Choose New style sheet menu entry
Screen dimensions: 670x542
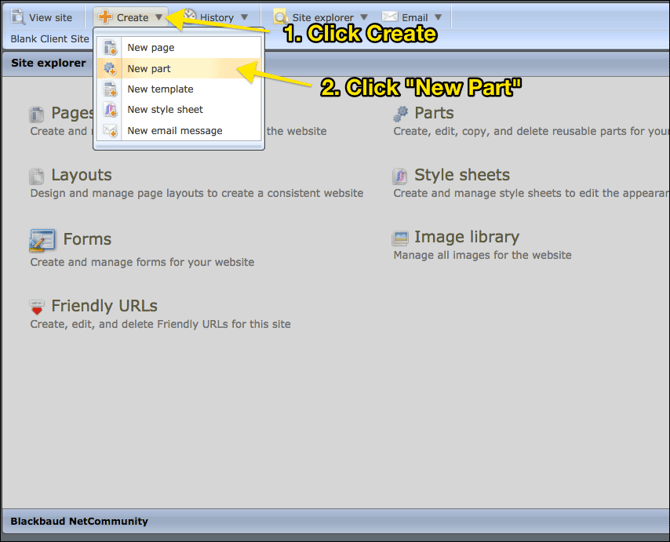coord(165,110)
